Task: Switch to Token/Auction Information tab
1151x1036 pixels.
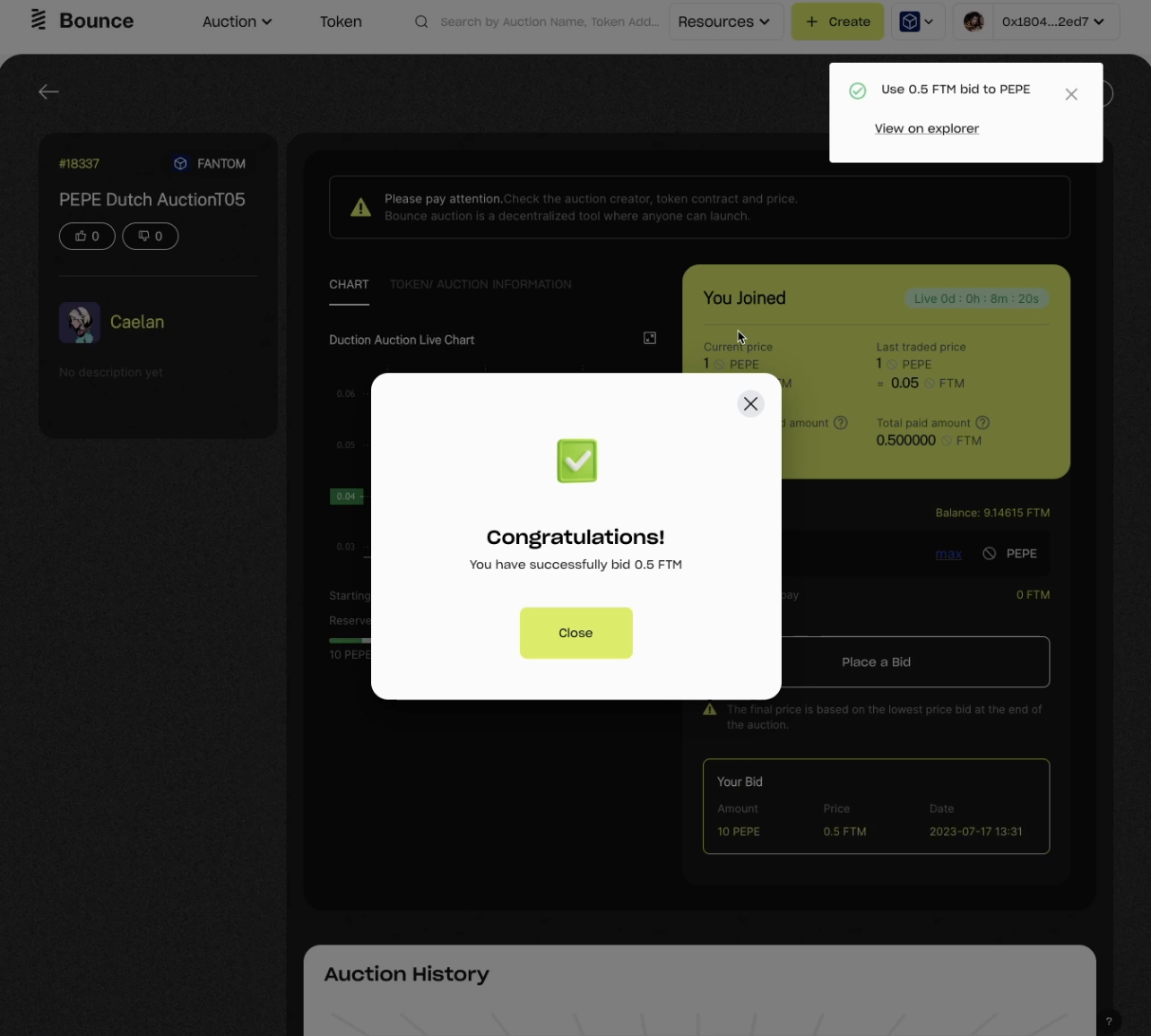Action: pos(480,284)
